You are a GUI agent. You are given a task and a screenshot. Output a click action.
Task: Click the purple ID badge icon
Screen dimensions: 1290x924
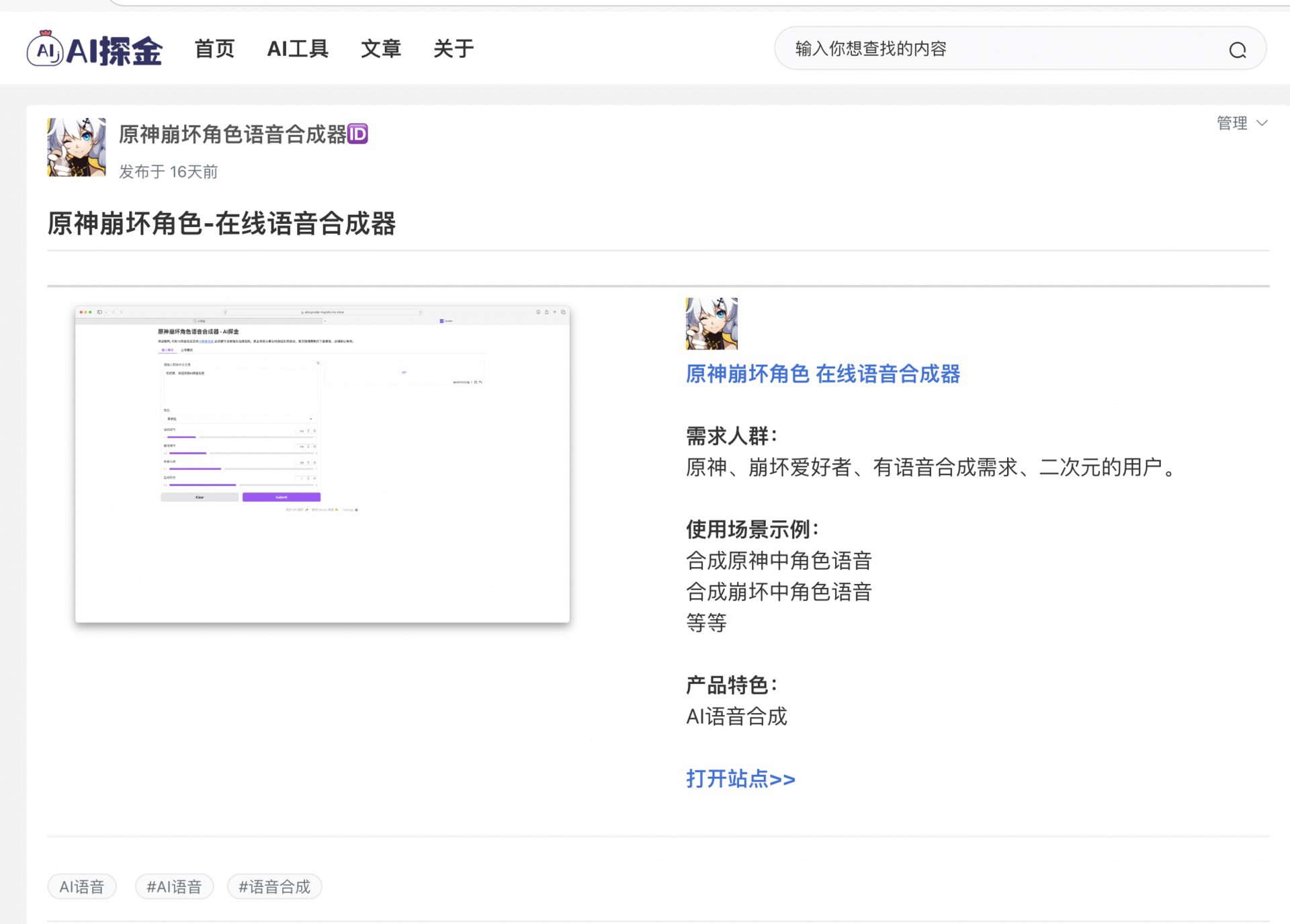(x=357, y=134)
